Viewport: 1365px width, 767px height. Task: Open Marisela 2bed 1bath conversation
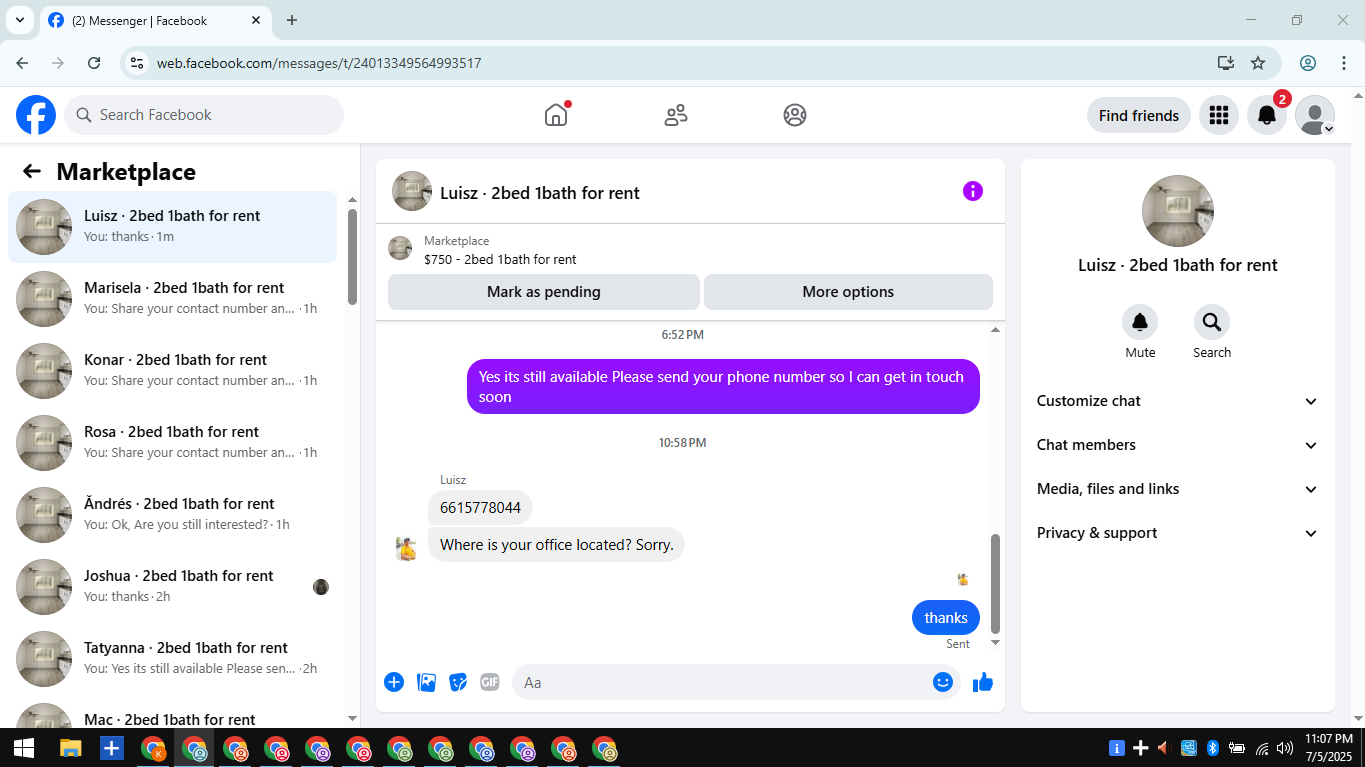[x=172, y=299]
